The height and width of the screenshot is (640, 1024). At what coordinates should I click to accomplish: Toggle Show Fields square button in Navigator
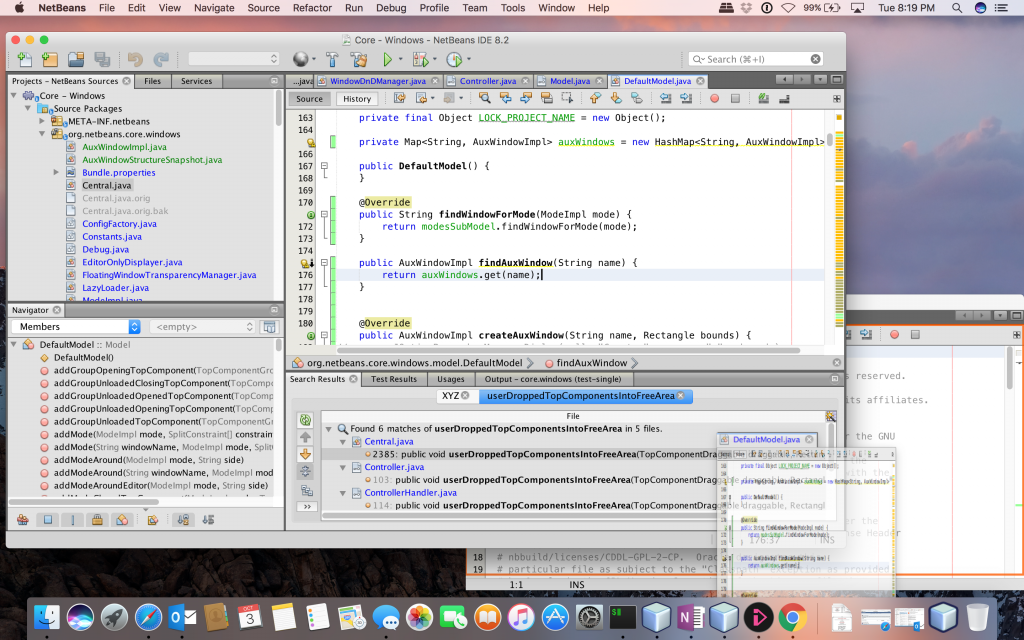(x=48, y=520)
